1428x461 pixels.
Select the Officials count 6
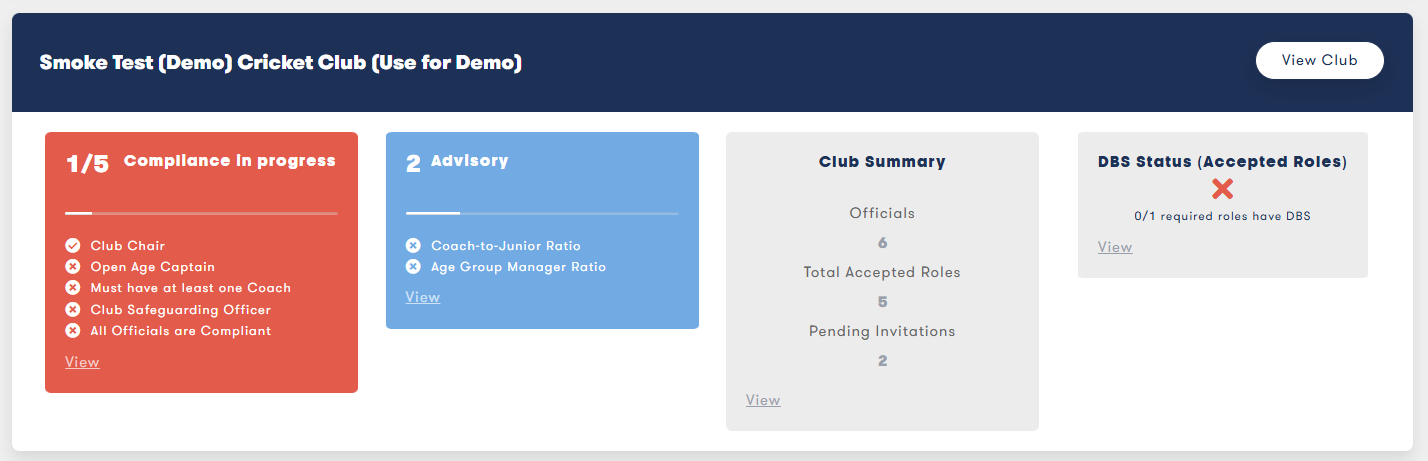click(x=882, y=243)
